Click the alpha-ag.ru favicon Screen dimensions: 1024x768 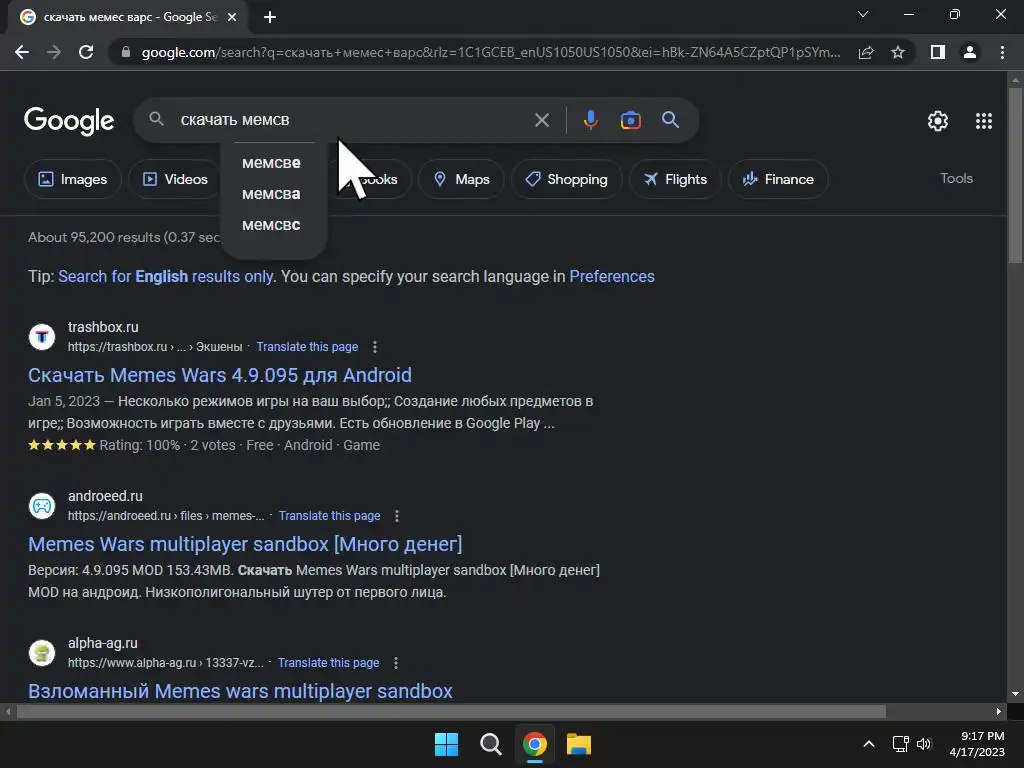pyautogui.click(x=42, y=652)
